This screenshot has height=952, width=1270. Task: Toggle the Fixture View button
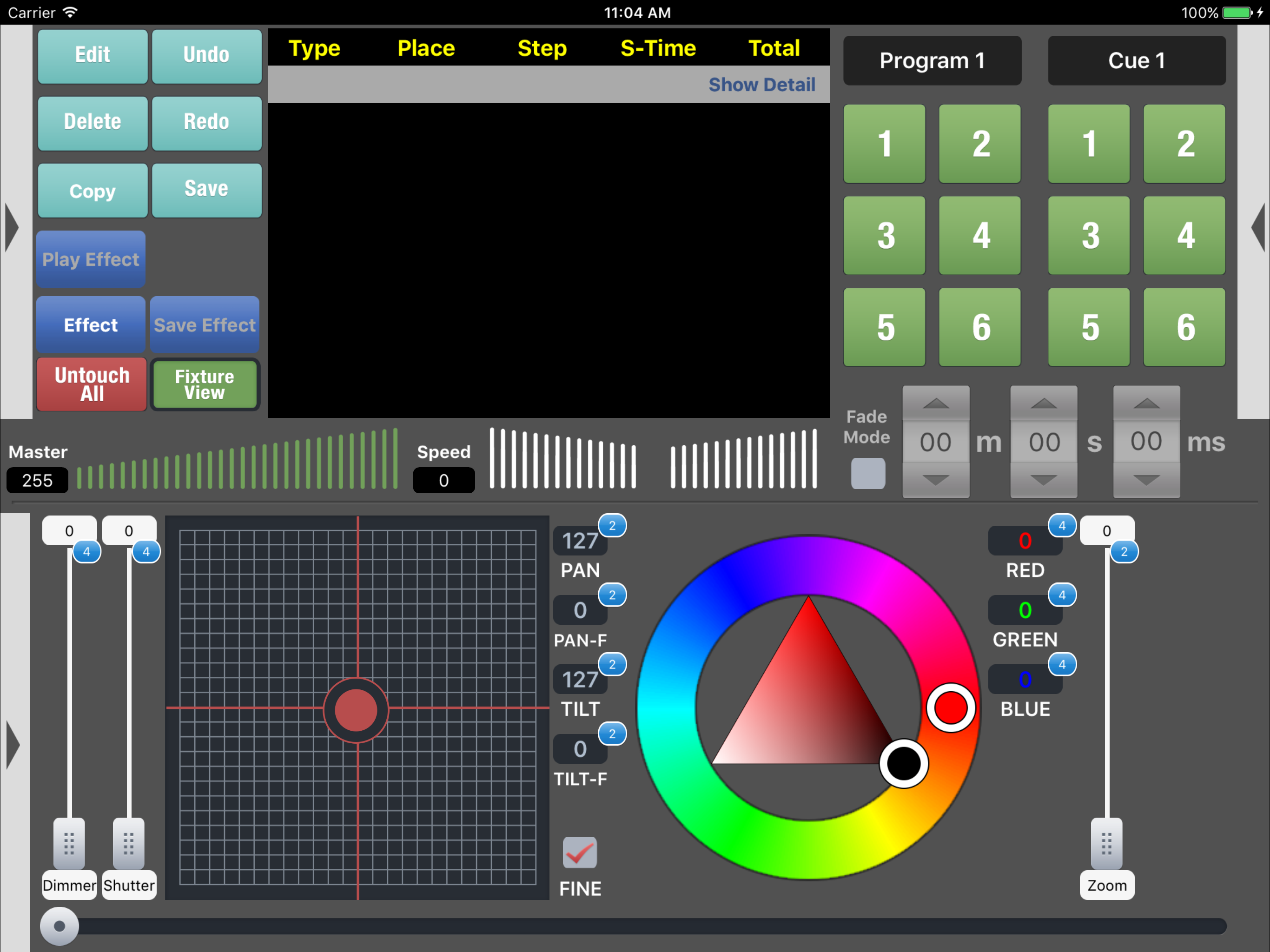point(205,384)
